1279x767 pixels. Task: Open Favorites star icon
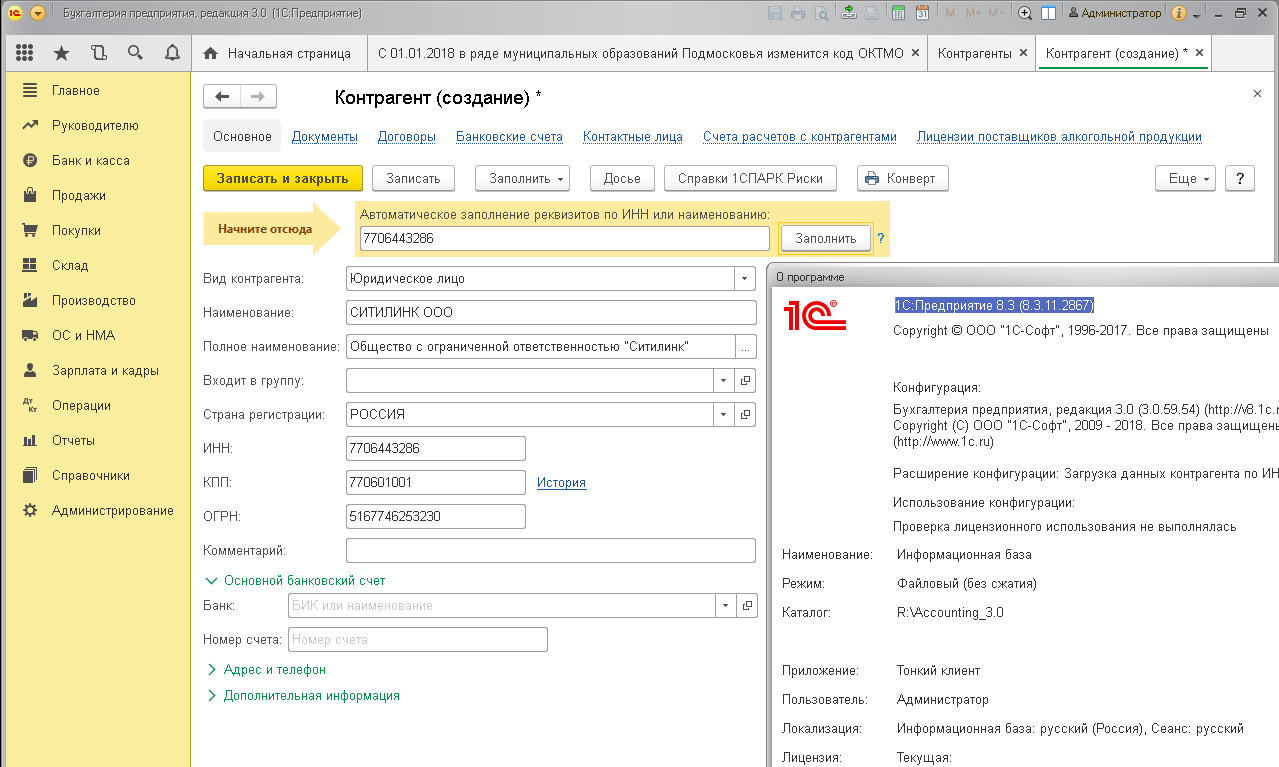61,53
